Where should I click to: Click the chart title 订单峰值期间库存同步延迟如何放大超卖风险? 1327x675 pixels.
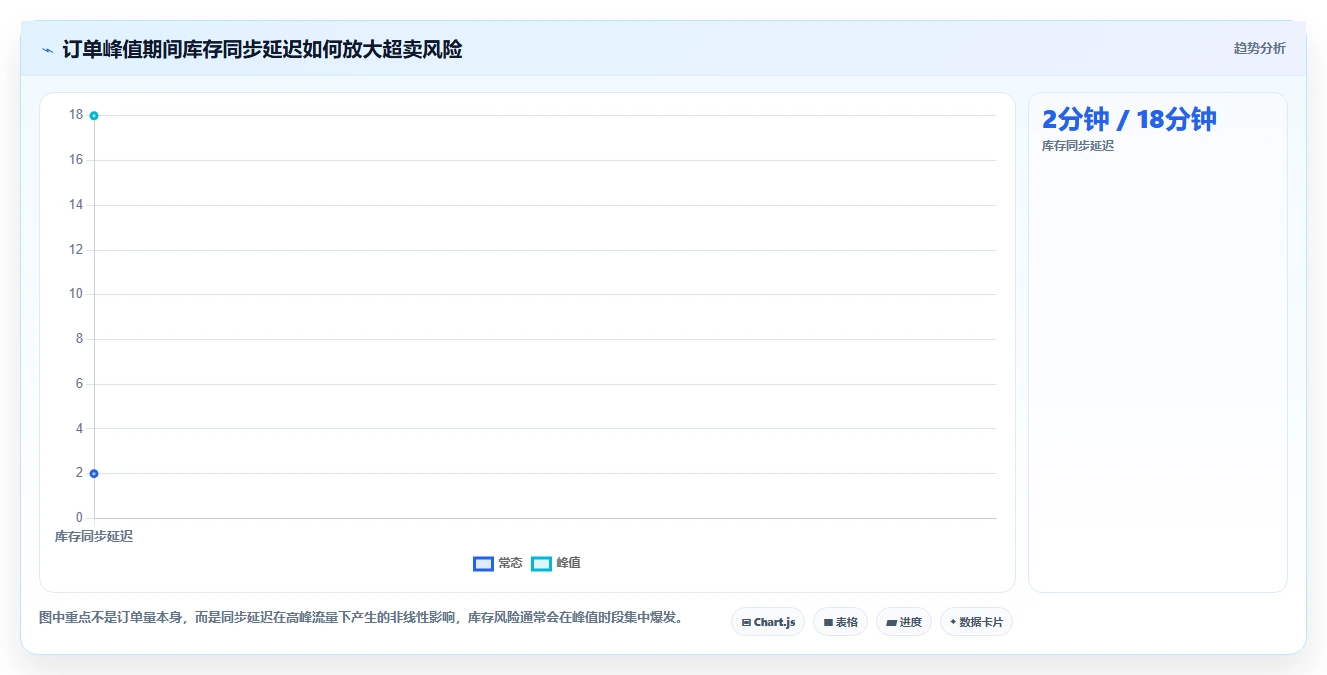click(x=262, y=49)
